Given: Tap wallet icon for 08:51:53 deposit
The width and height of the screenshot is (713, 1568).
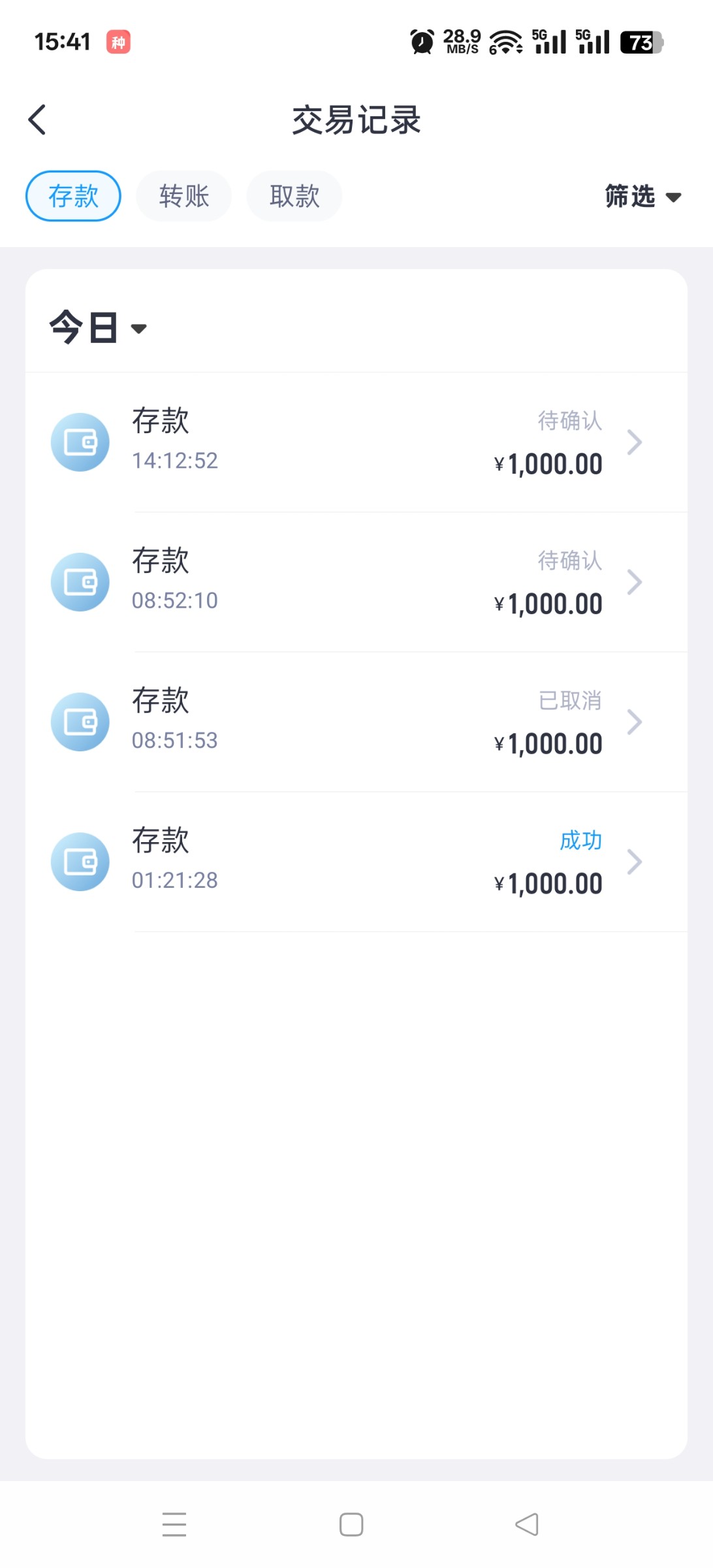Looking at the screenshot, I should tap(80, 722).
